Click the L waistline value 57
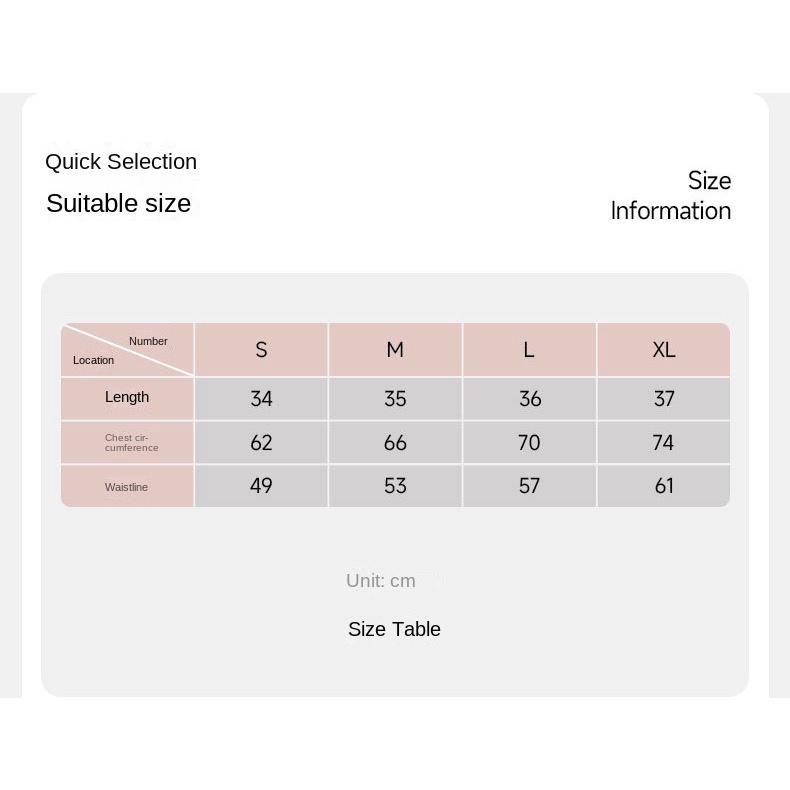This screenshot has width=790, height=790. point(529,486)
